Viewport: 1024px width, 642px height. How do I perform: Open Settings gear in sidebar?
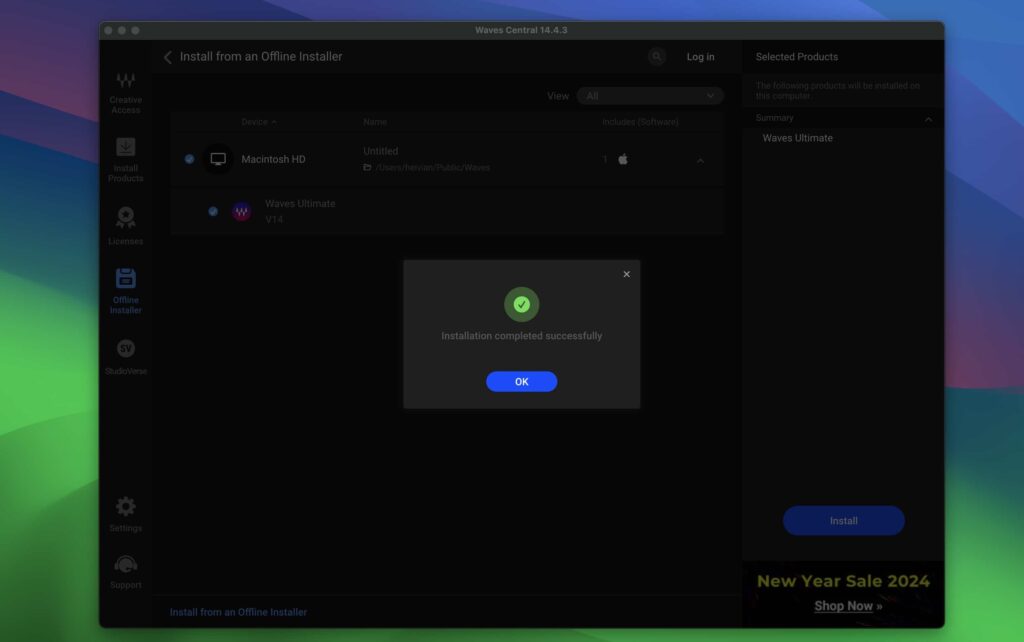pyautogui.click(x=126, y=507)
